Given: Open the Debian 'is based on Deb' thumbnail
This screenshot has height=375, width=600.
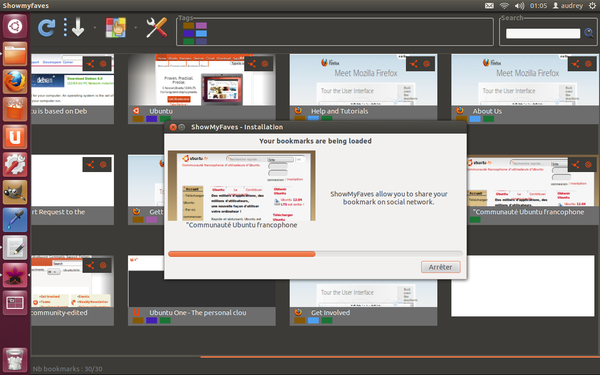Looking at the screenshot, I should coord(72,80).
